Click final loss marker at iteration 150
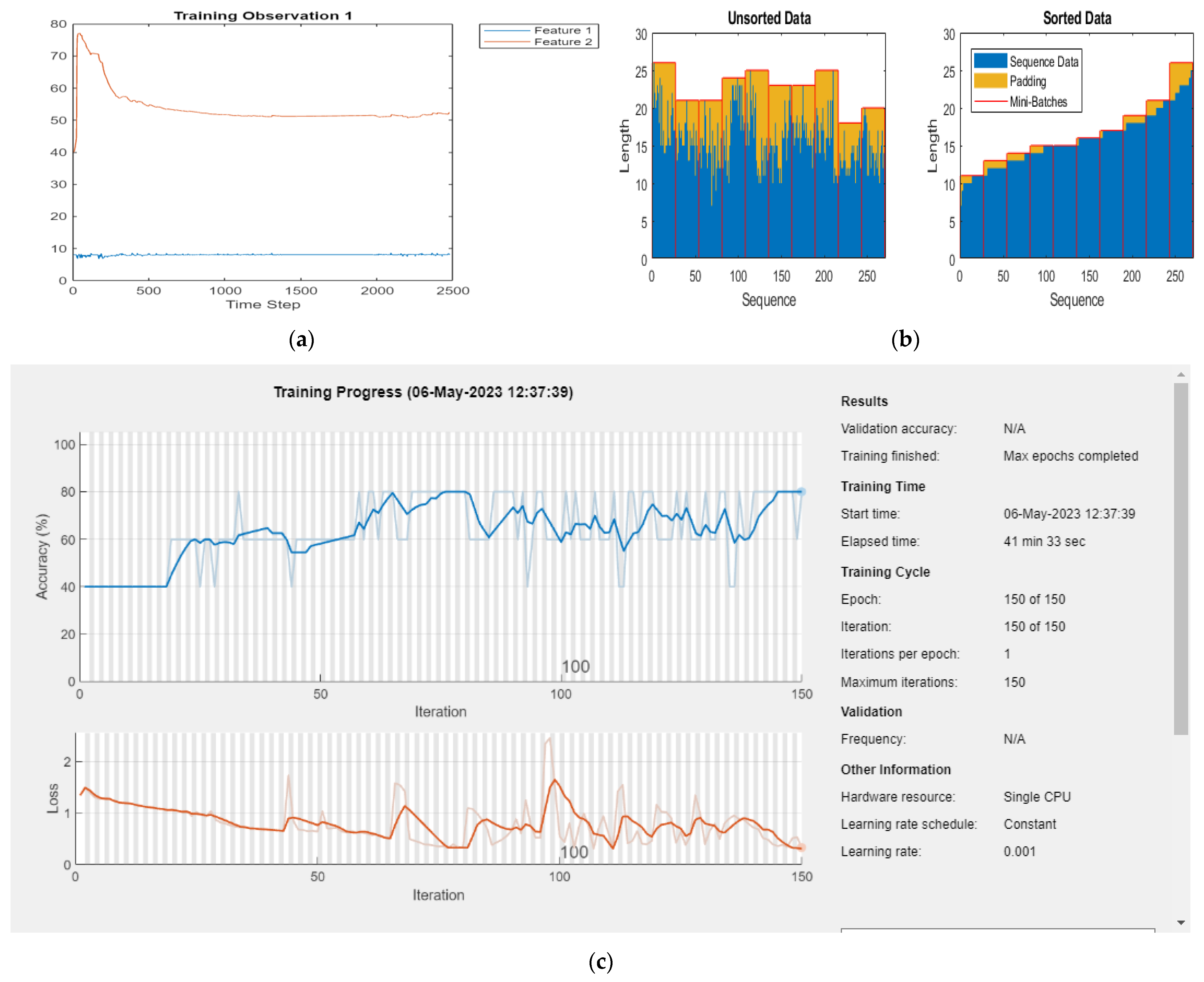The height and width of the screenshot is (982, 1204). point(801,847)
